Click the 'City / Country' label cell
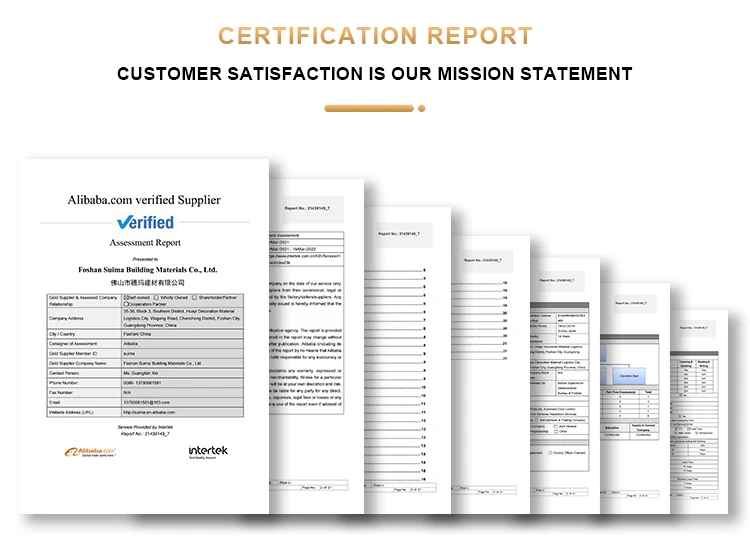Image resolution: width=750 pixels, height=549 pixels. pyautogui.click(x=84, y=334)
